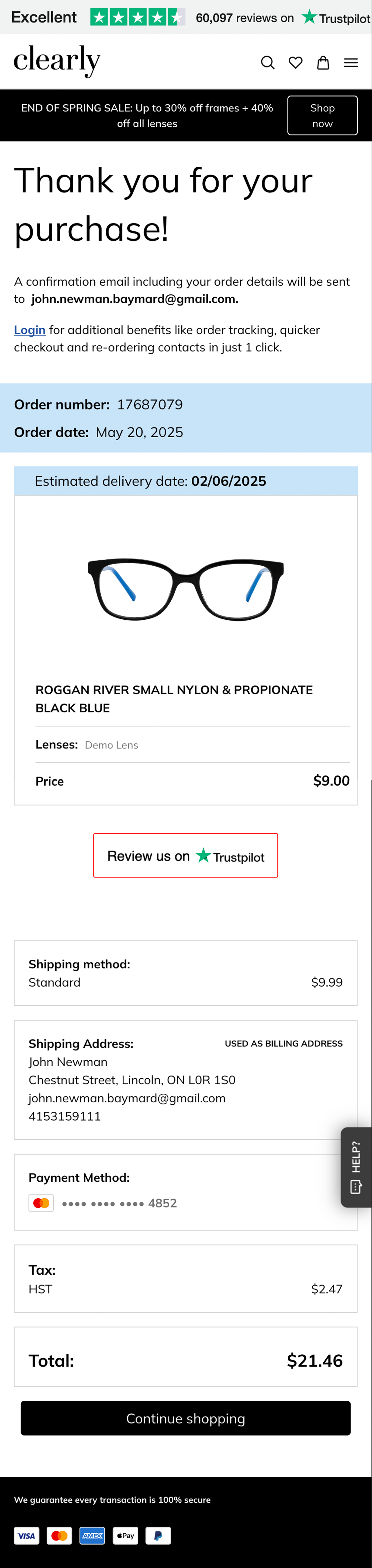Viewport: 372px width, 1568px height.
Task: Click the Login link
Action: tap(30, 330)
